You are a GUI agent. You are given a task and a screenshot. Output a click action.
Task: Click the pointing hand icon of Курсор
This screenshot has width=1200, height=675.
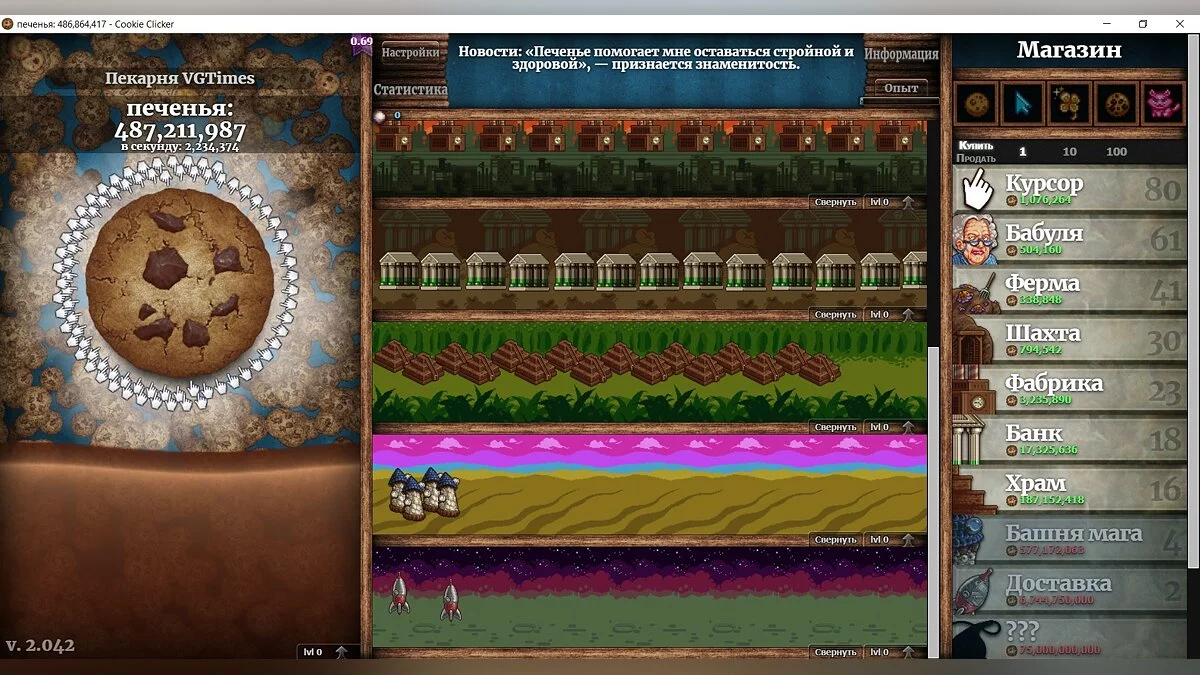[x=977, y=188]
